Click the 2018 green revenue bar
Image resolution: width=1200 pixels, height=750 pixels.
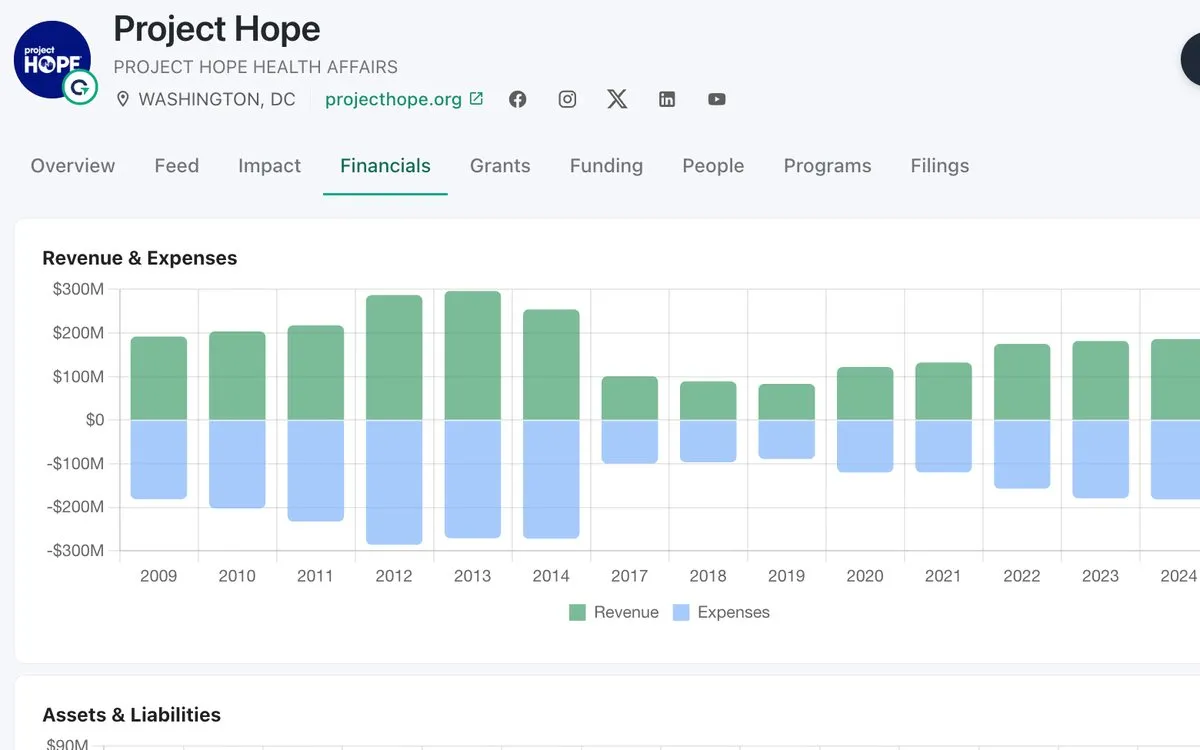(x=708, y=401)
